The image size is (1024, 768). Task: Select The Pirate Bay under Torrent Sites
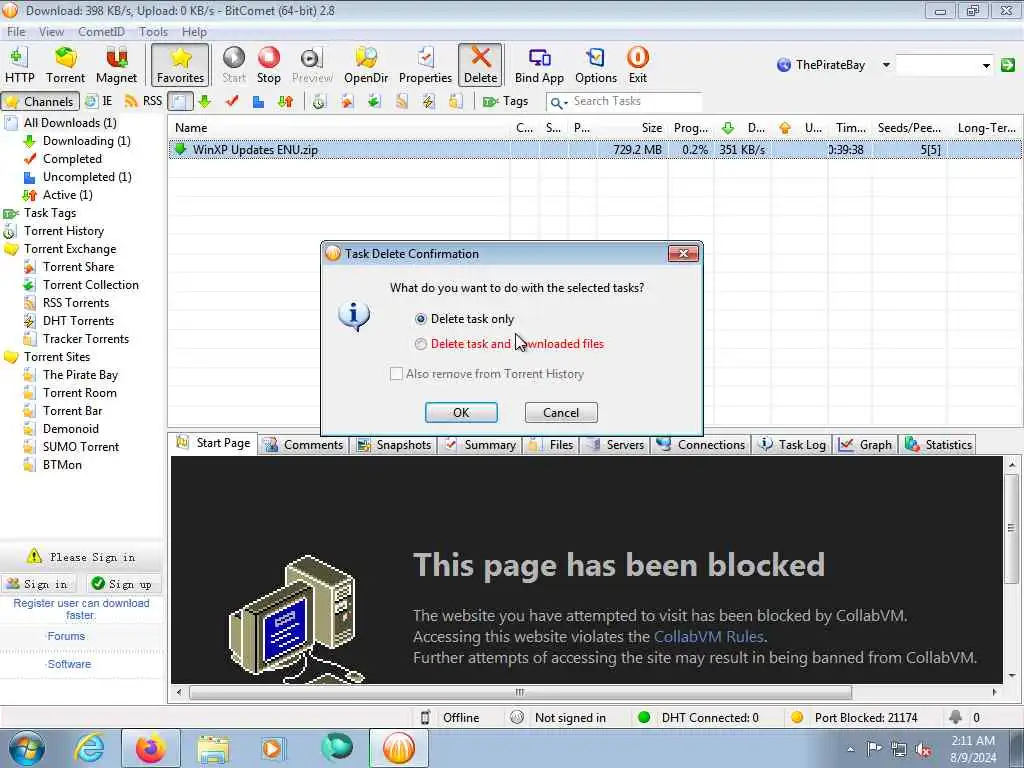point(80,375)
